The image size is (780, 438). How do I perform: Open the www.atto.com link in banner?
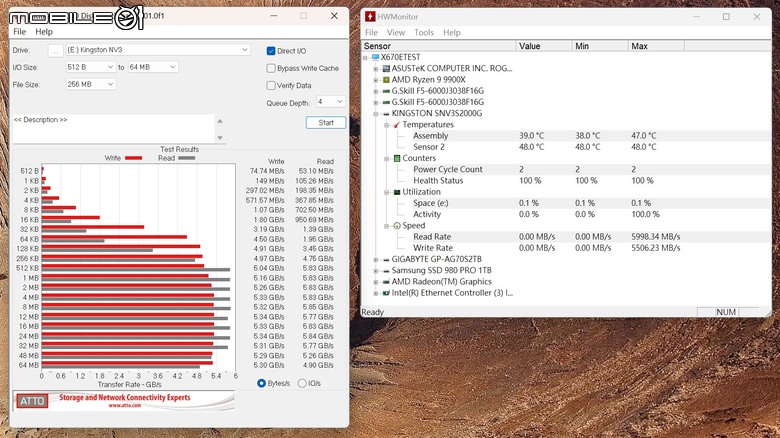click(124, 406)
